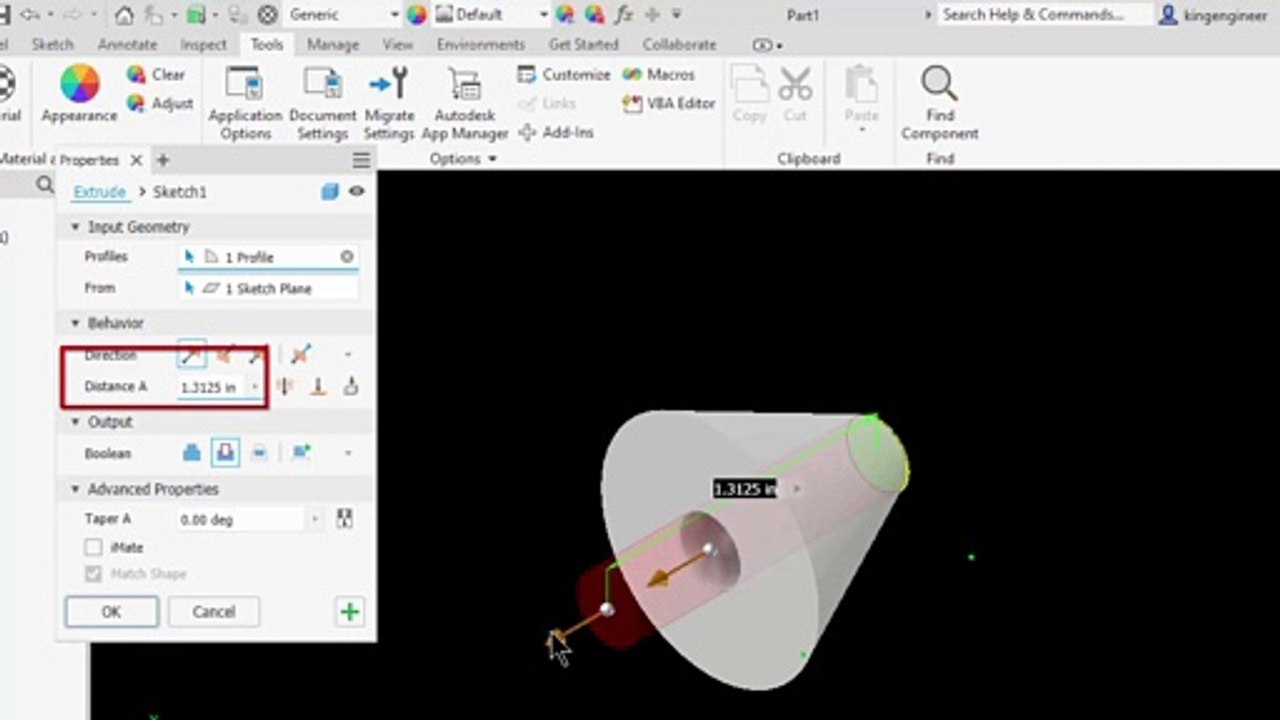Switch to the Inspect tab

[x=203, y=44]
